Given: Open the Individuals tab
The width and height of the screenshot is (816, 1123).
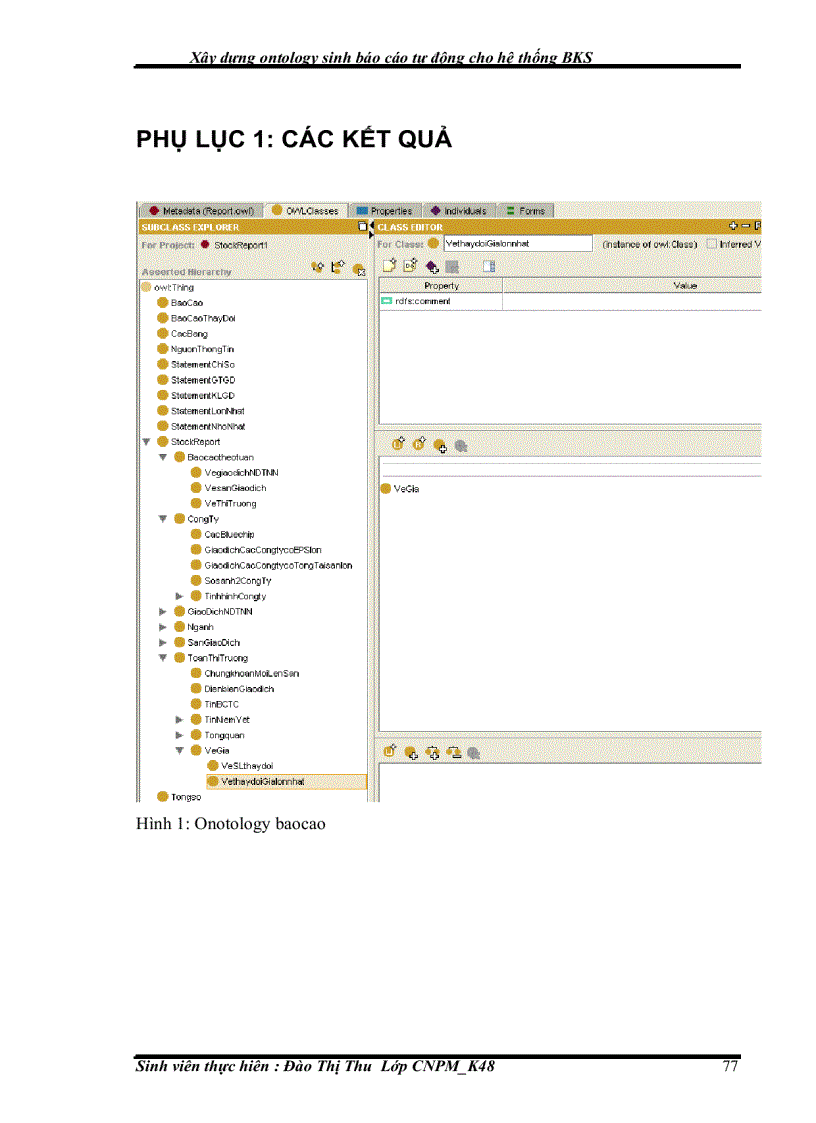Looking at the screenshot, I should 459,211.
